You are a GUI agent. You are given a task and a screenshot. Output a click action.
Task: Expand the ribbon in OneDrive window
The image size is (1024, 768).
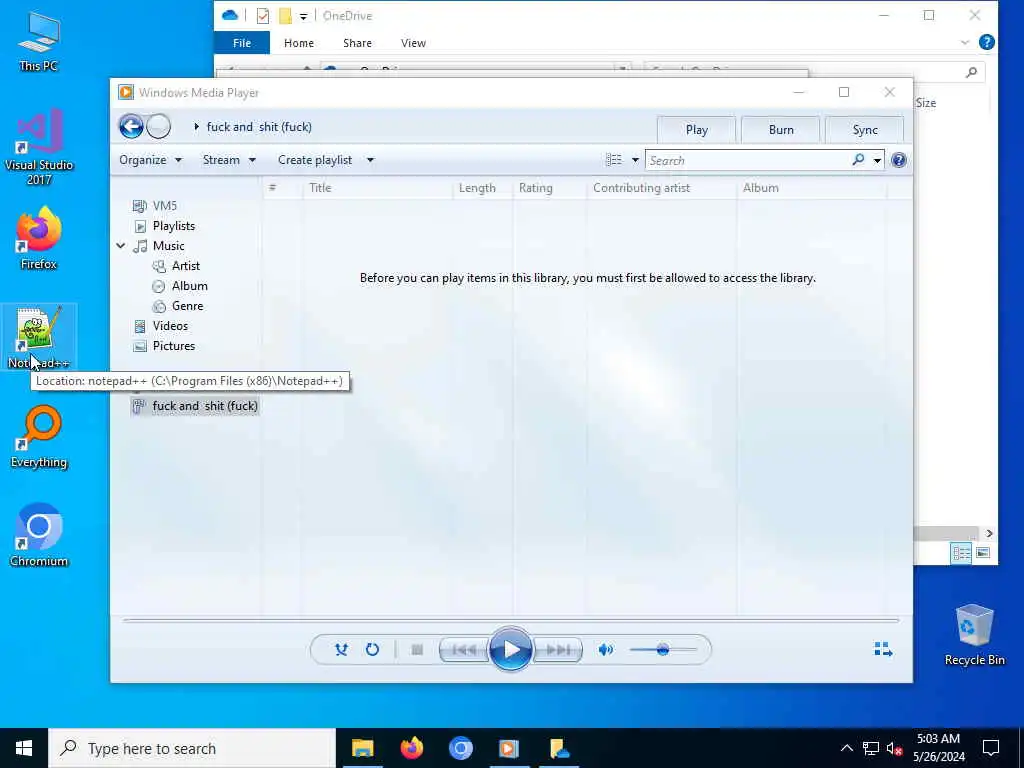pos(965,42)
